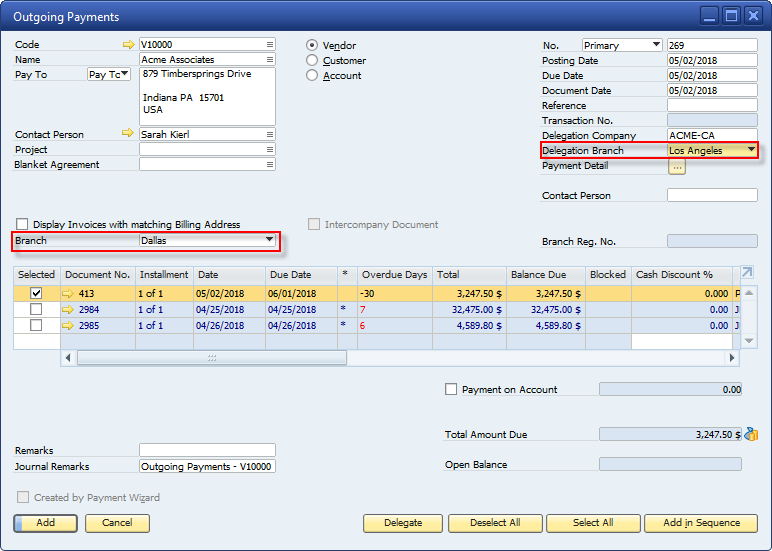Open document 2984 via its link arrow
Image resolution: width=772 pixels, height=551 pixels.
68,310
